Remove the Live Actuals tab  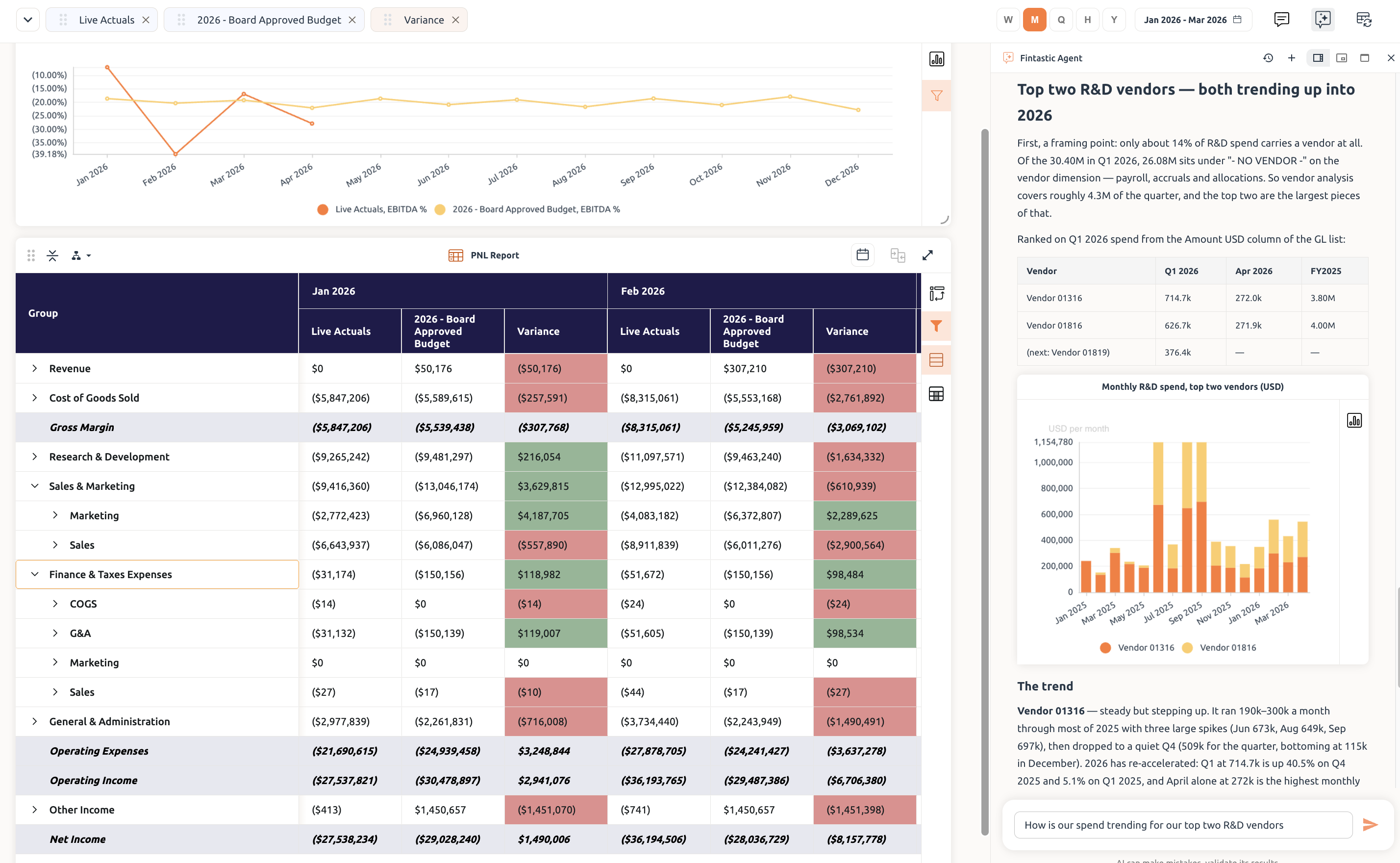(x=146, y=20)
